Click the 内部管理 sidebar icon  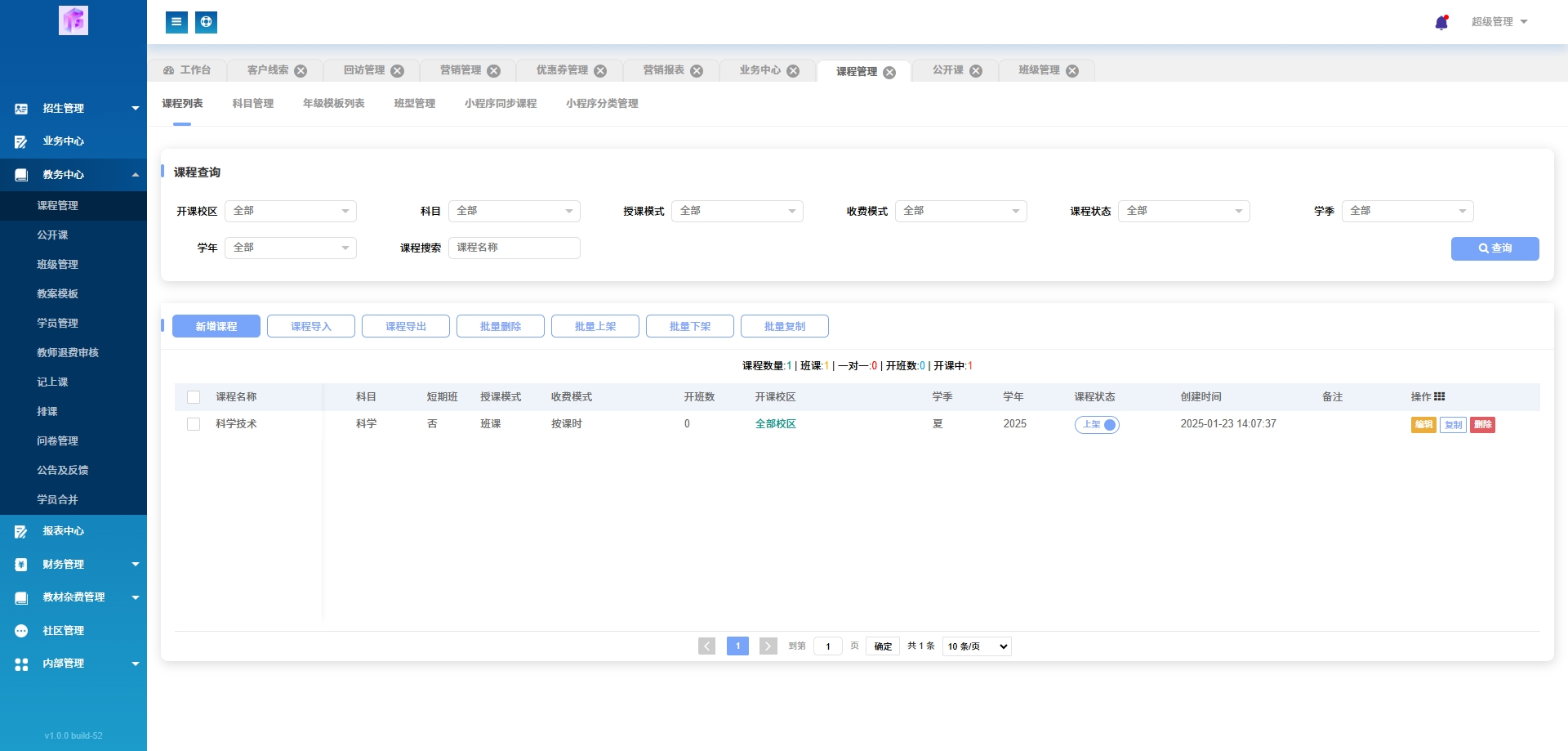[21, 664]
